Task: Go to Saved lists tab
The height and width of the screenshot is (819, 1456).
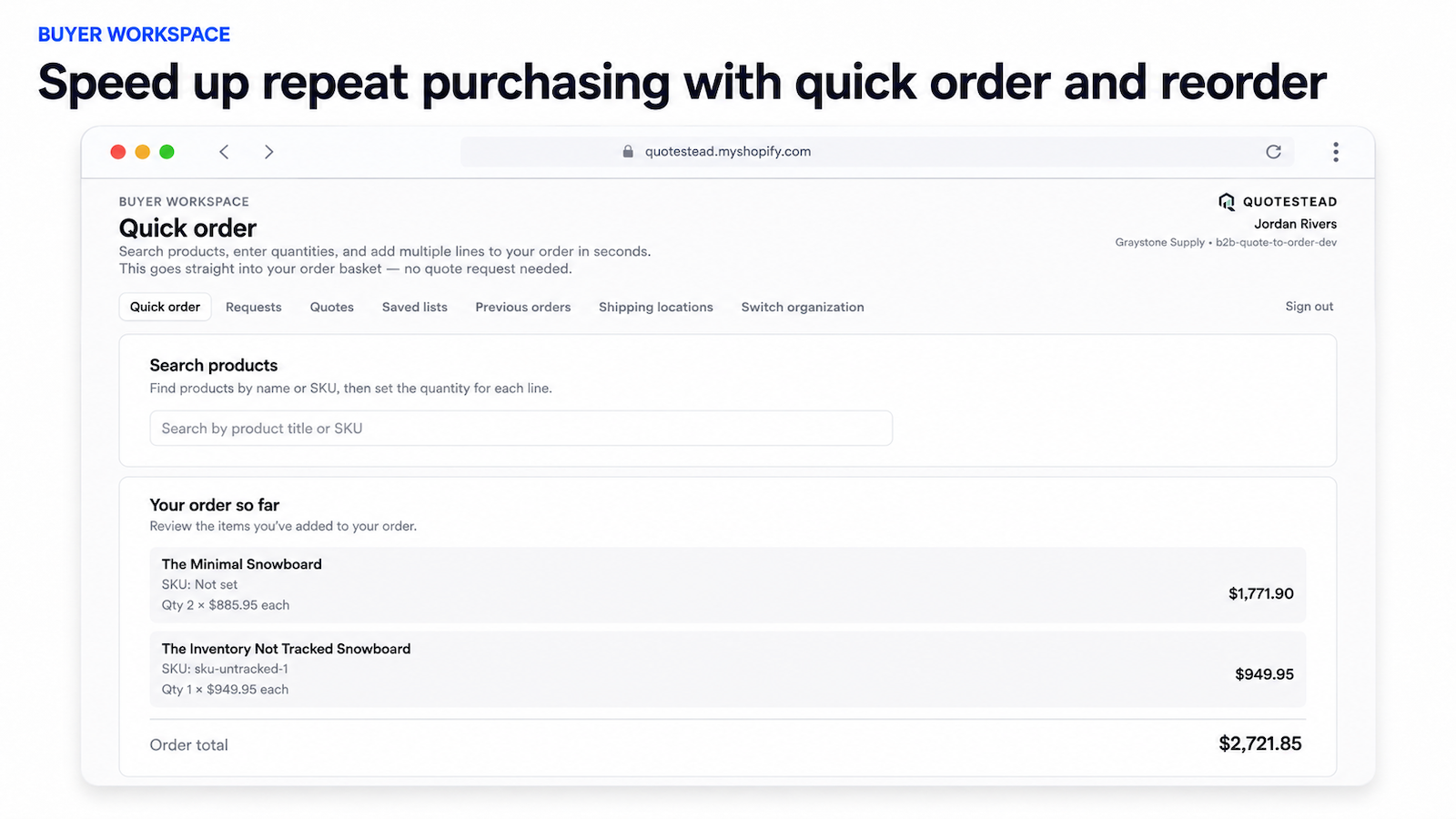Action: pyautogui.click(x=415, y=308)
